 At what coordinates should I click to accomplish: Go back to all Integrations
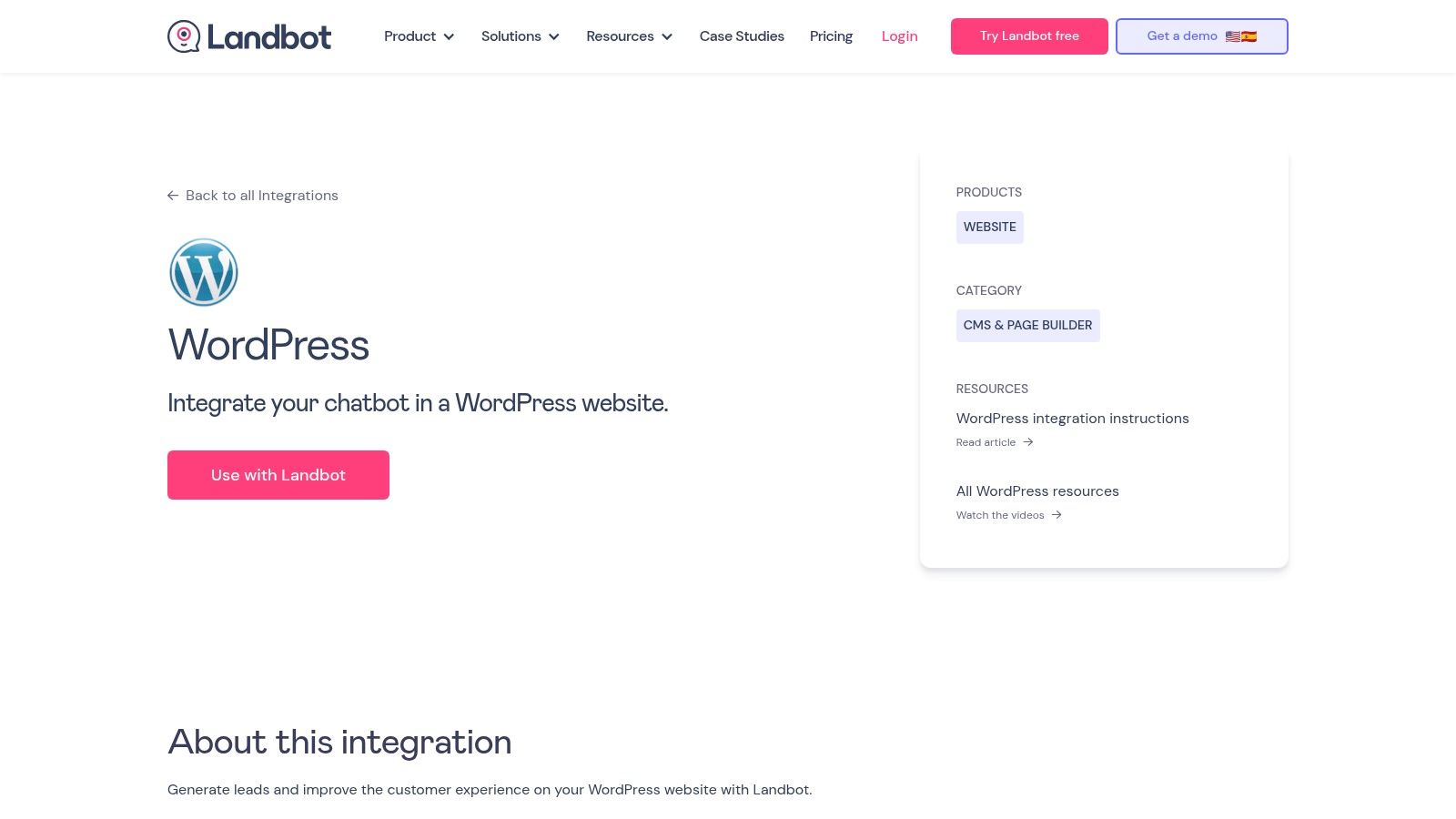[x=253, y=196]
